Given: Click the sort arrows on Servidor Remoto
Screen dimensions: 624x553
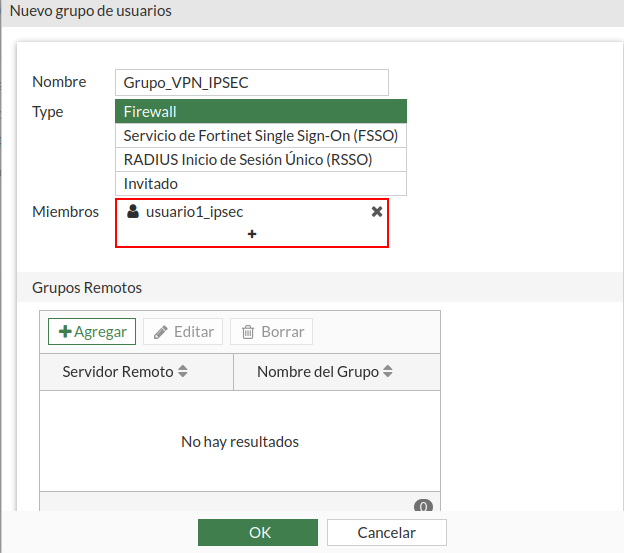Looking at the screenshot, I should tap(183, 372).
